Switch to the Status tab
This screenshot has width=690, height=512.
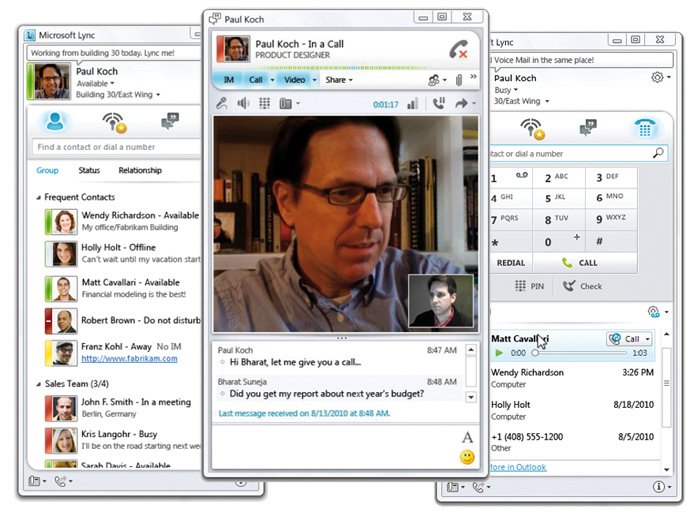pyautogui.click(x=89, y=170)
